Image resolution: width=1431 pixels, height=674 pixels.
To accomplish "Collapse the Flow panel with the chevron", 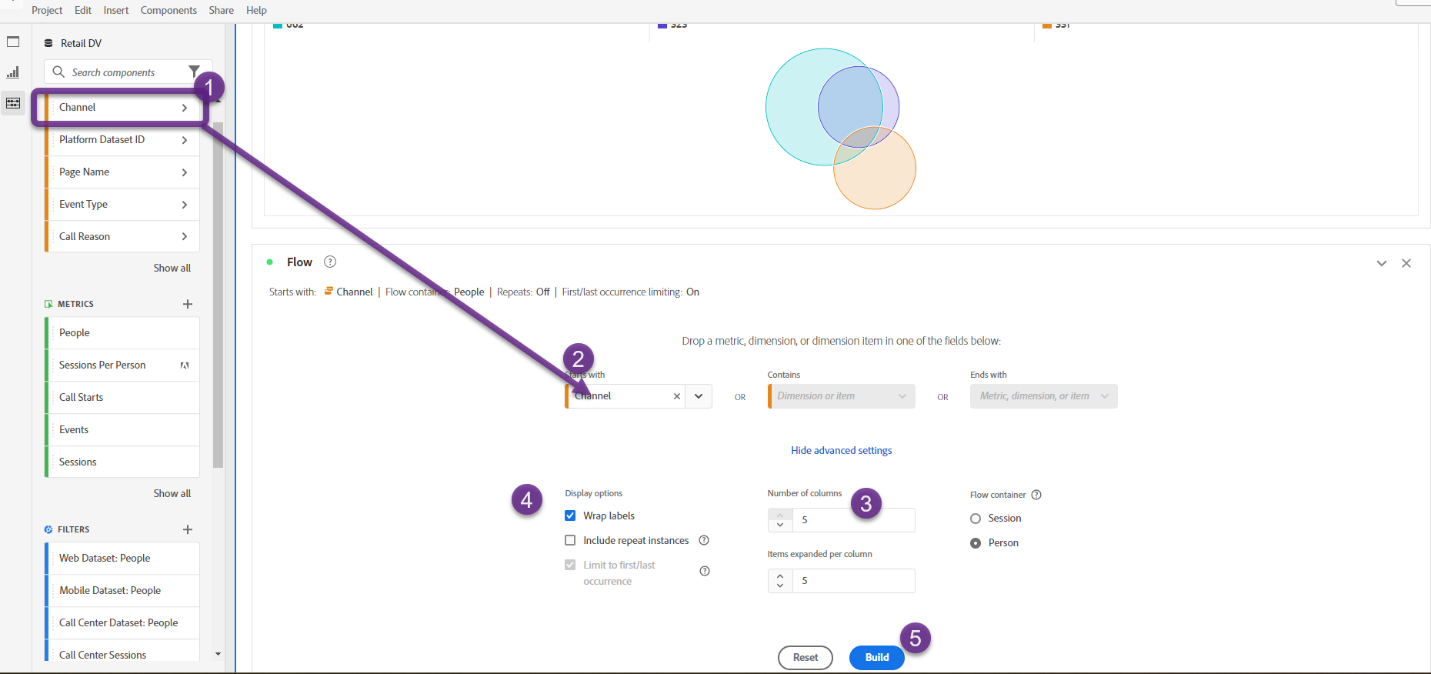I will pos(1381,263).
